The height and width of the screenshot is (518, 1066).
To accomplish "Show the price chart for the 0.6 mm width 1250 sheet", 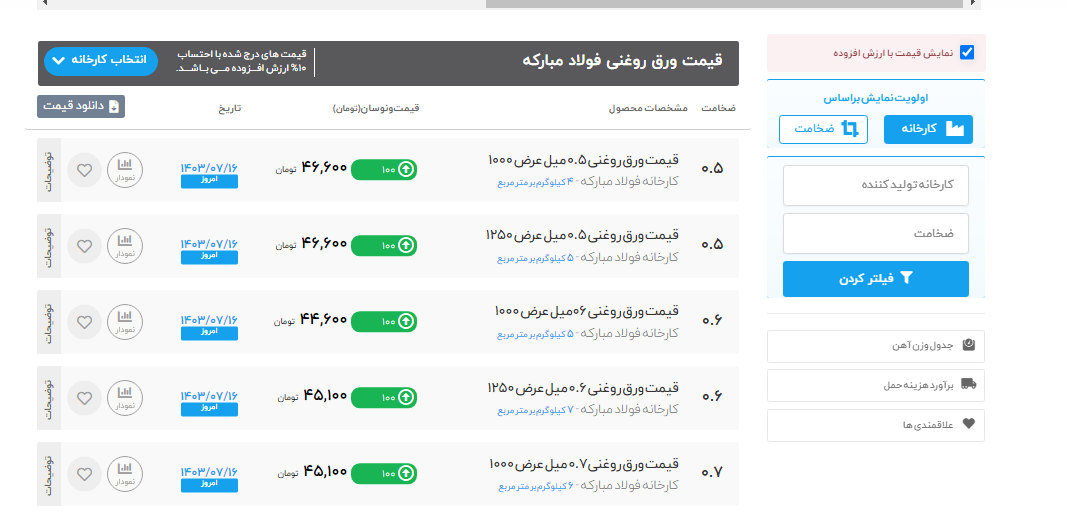I will click(x=125, y=398).
